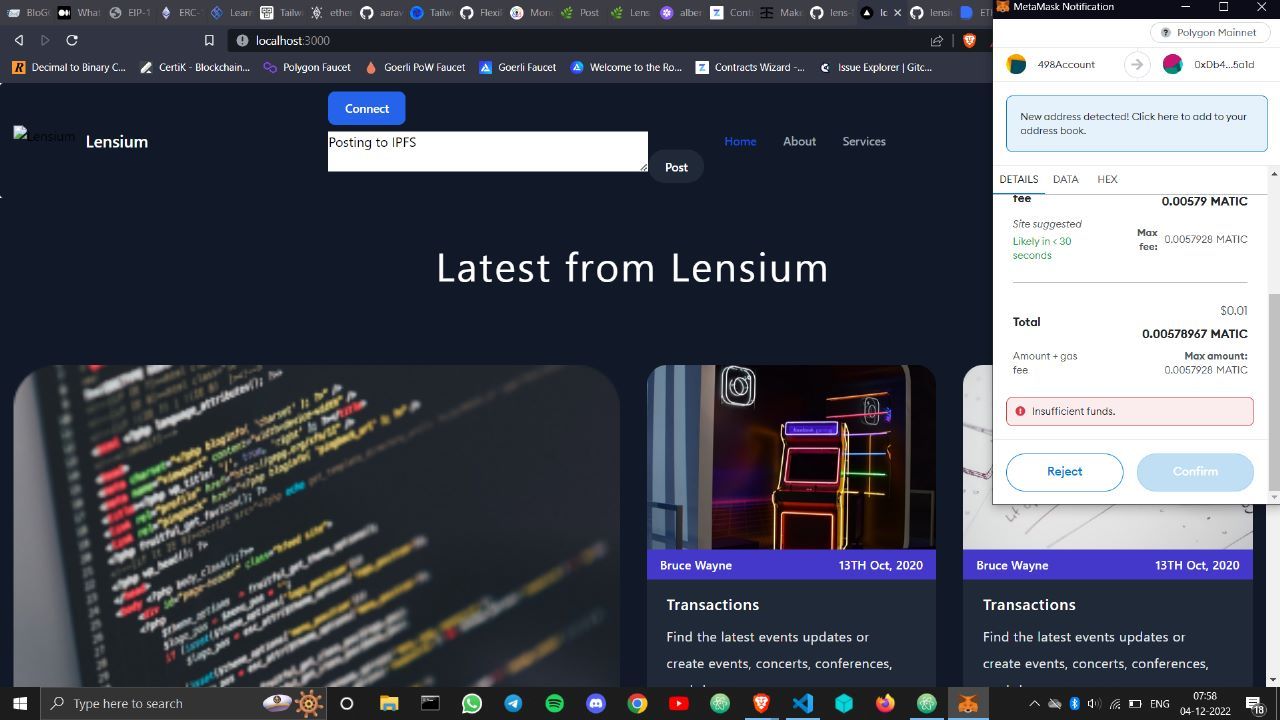Click the Bluetooth tray icon
Screen dimensions: 1280x720
[x=1074, y=703]
